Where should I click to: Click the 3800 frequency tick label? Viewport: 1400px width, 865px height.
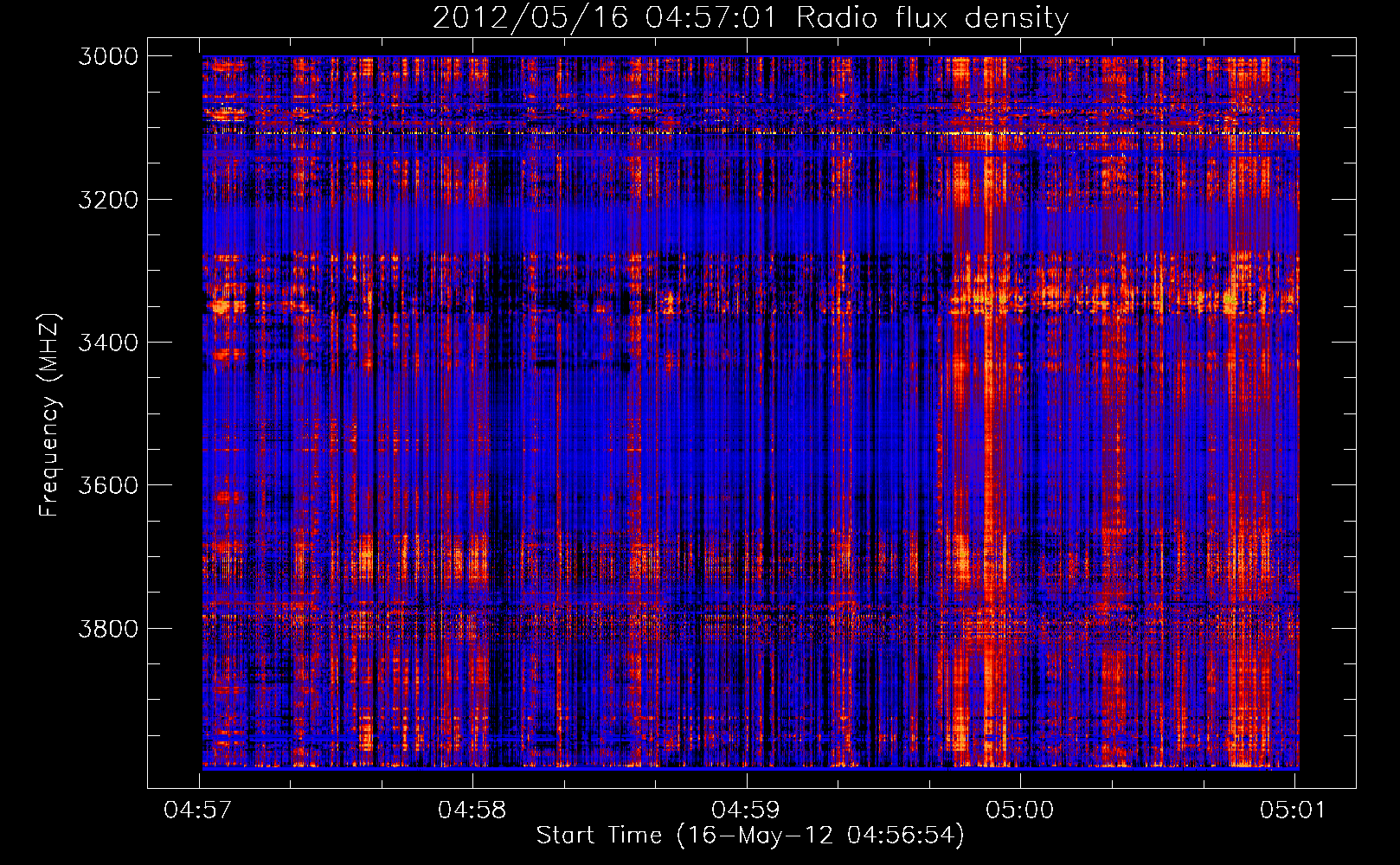108,628
